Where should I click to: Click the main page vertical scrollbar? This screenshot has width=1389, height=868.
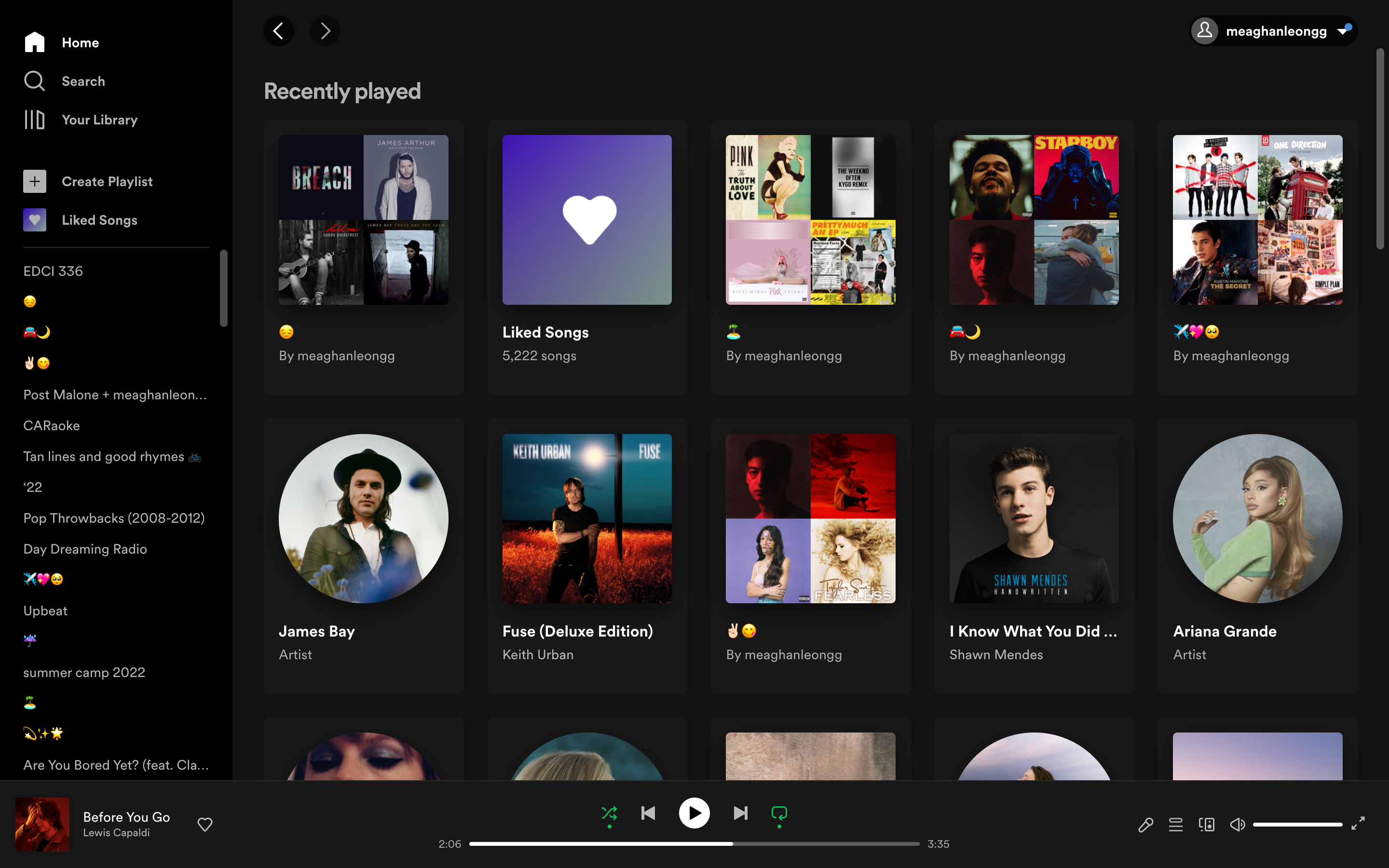click(1380, 149)
